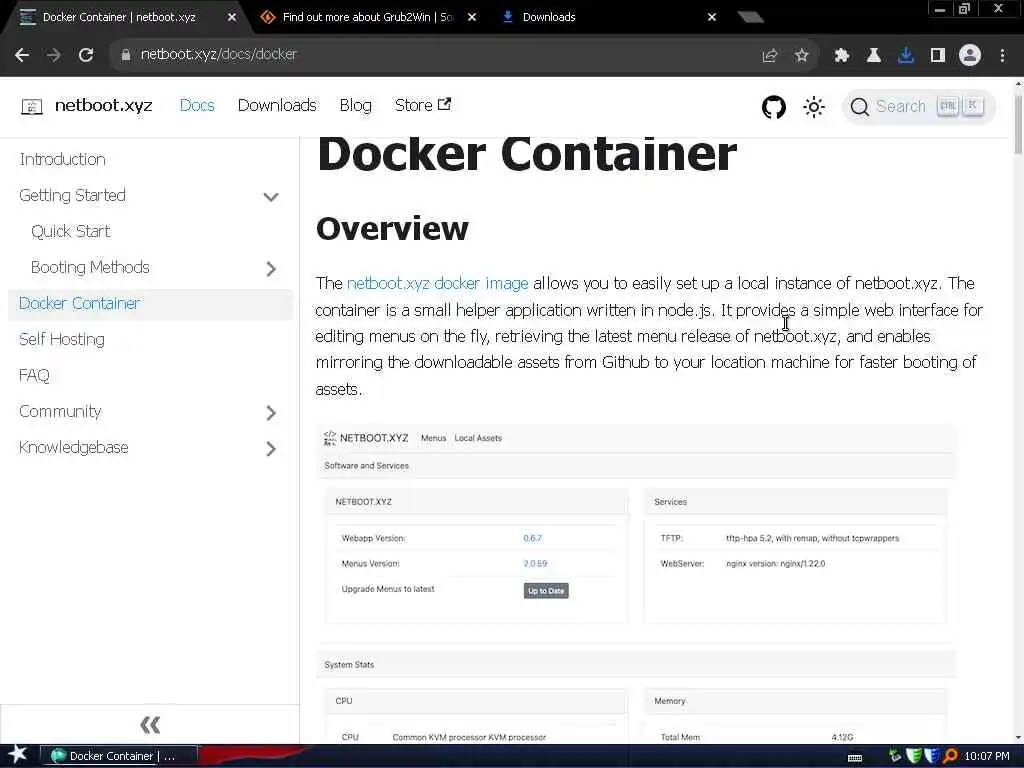Click the docs Search box
The width and height of the screenshot is (1024, 768).
click(919, 106)
